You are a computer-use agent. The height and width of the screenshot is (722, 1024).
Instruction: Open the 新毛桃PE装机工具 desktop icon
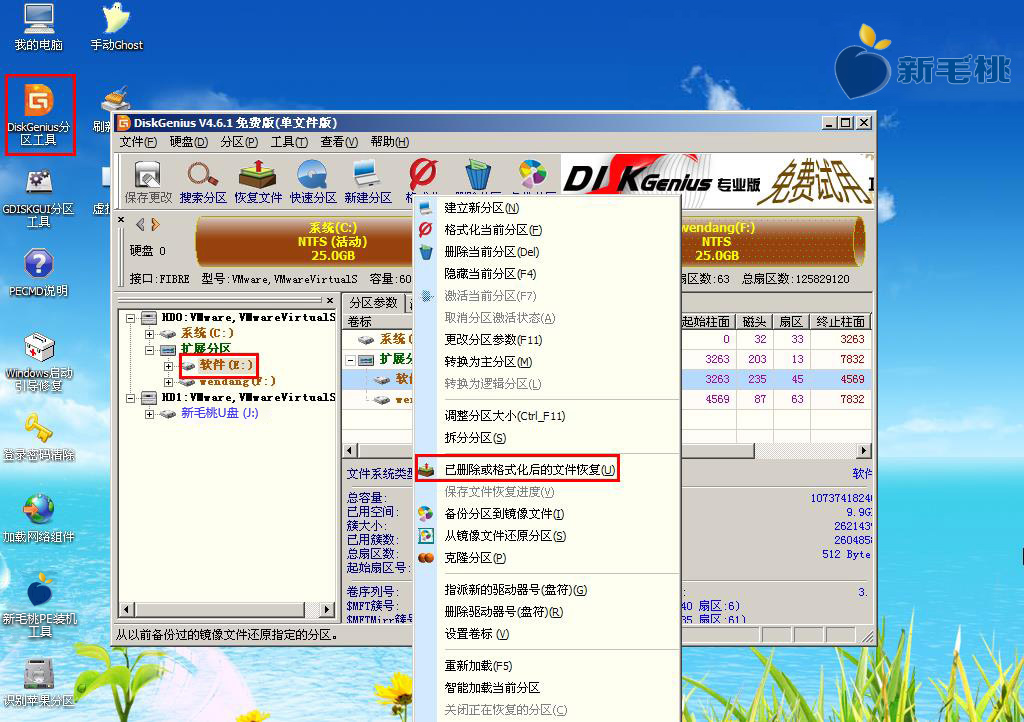(x=39, y=605)
